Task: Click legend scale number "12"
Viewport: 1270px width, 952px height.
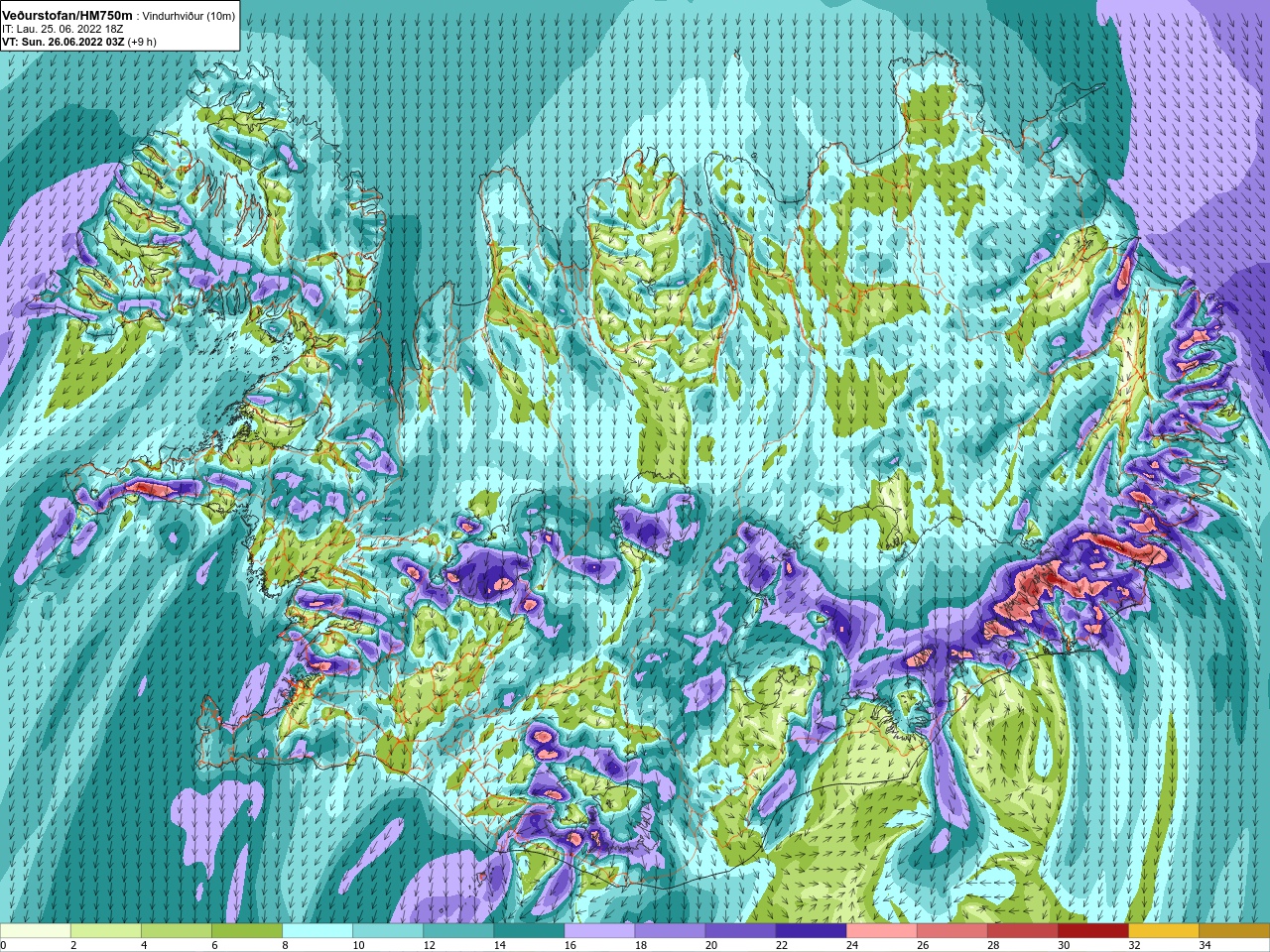Action: point(429,945)
